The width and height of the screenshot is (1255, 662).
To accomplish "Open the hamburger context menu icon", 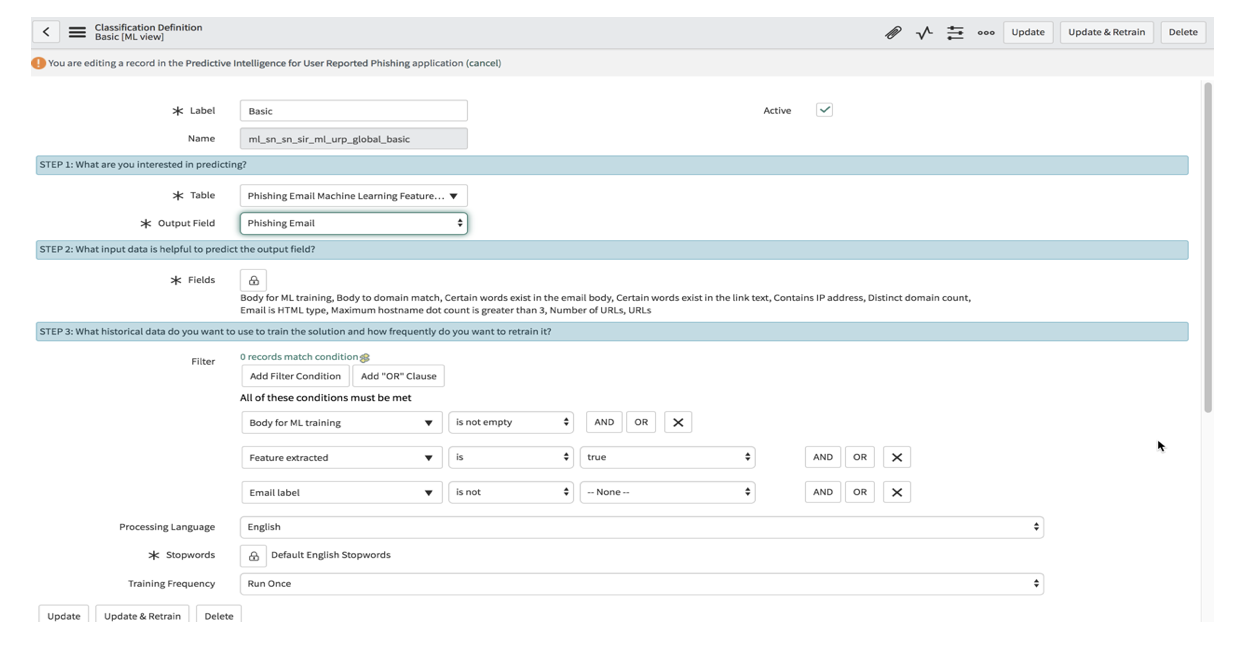I will [77, 32].
